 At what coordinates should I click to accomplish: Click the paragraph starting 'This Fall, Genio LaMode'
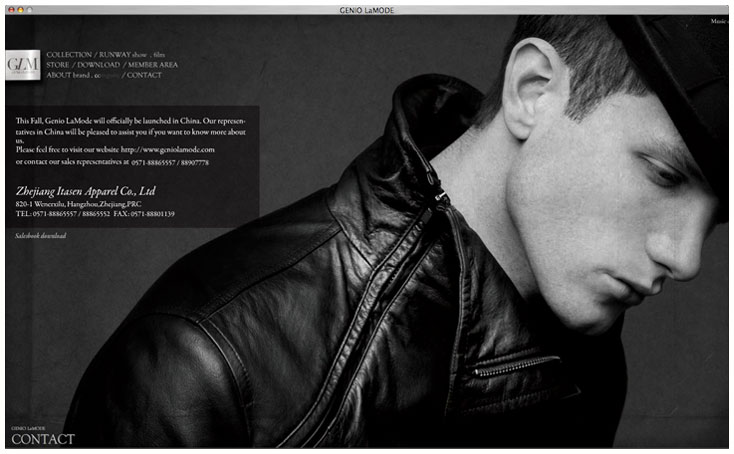pos(131,131)
